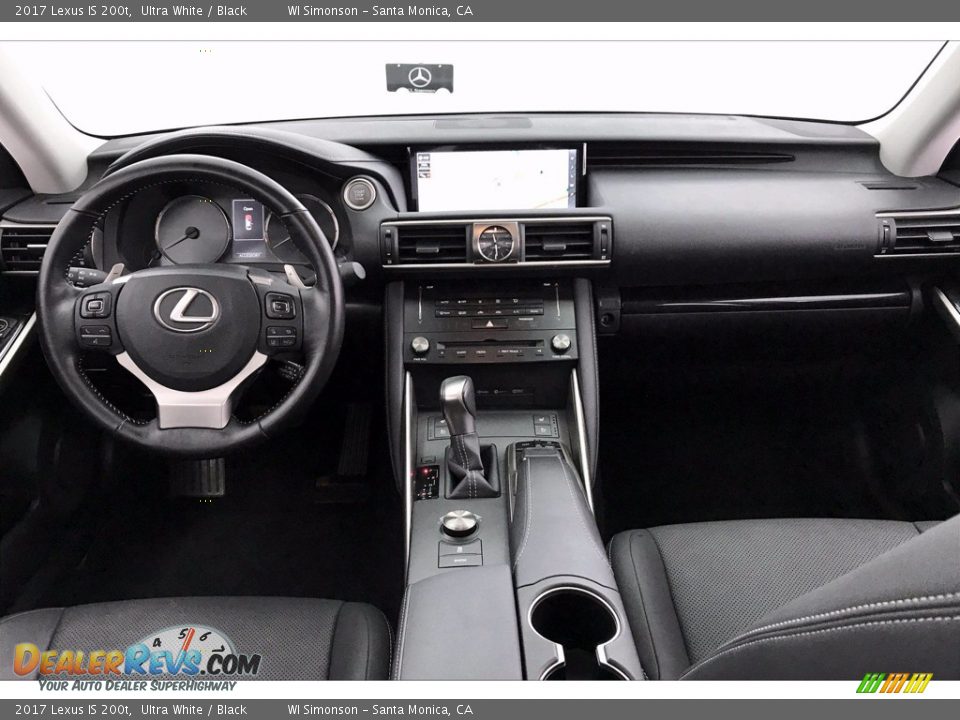The width and height of the screenshot is (960, 720).
Task: Click the Remote Touch controller knob
Action: click(460, 523)
